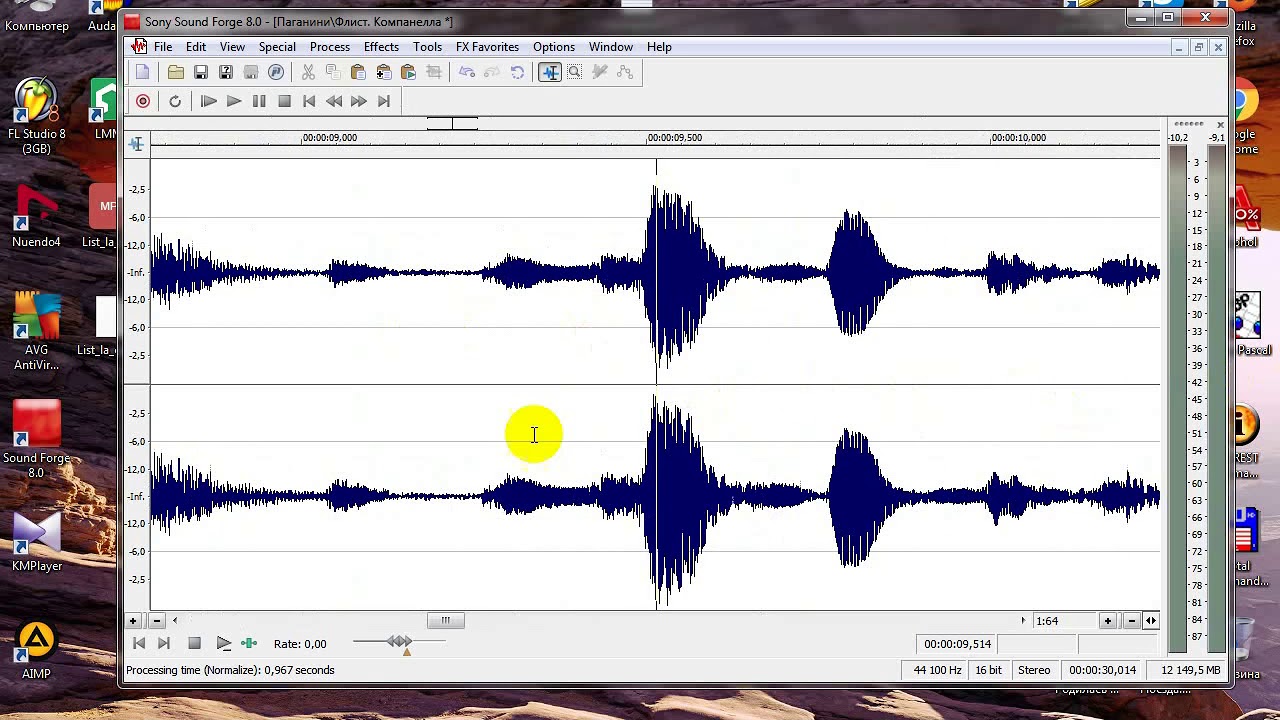Screen dimensions: 1280x720
Task: Start recording with the red Record button
Action: pos(143,101)
